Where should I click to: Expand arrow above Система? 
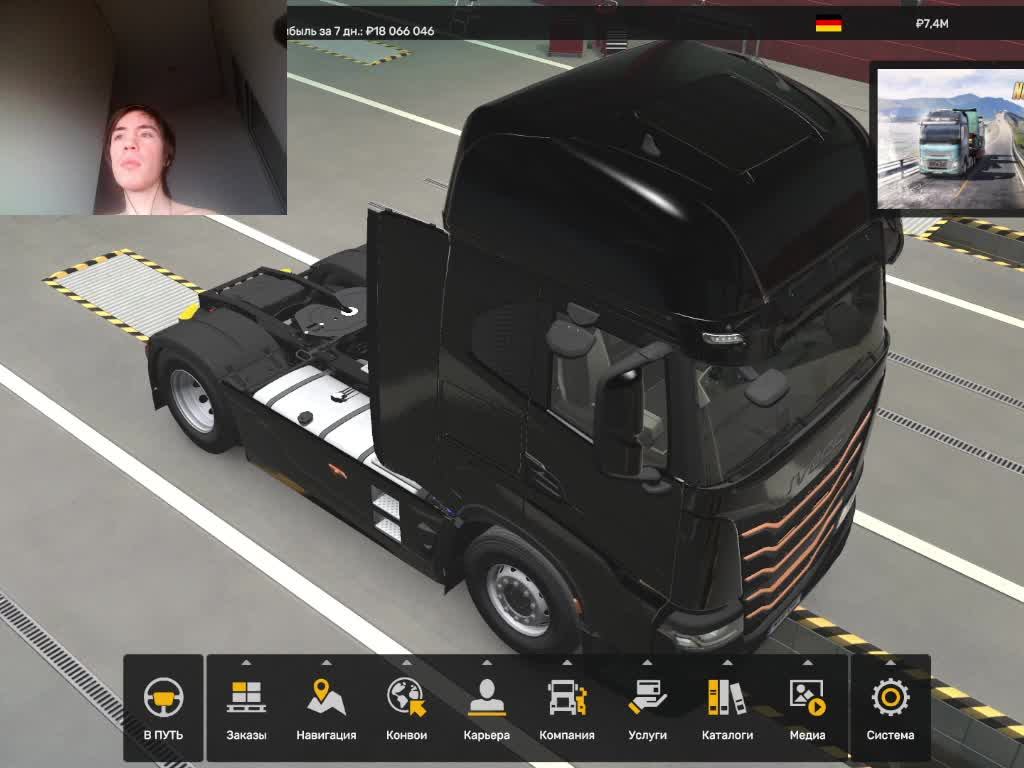pyautogui.click(x=890, y=662)
